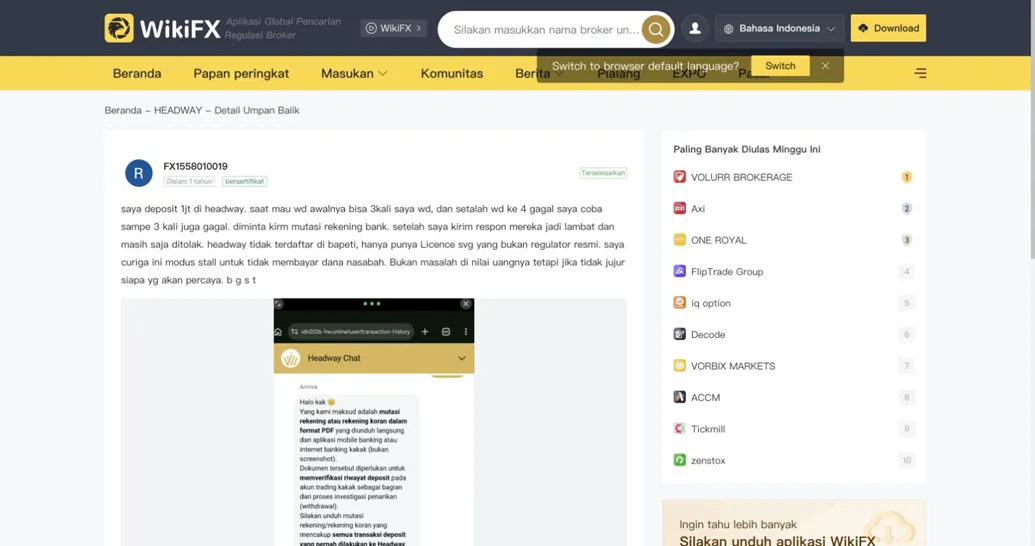Click the iq option broker logo
The height and width of the screenshot is (546, 1035).
point(679,302)
